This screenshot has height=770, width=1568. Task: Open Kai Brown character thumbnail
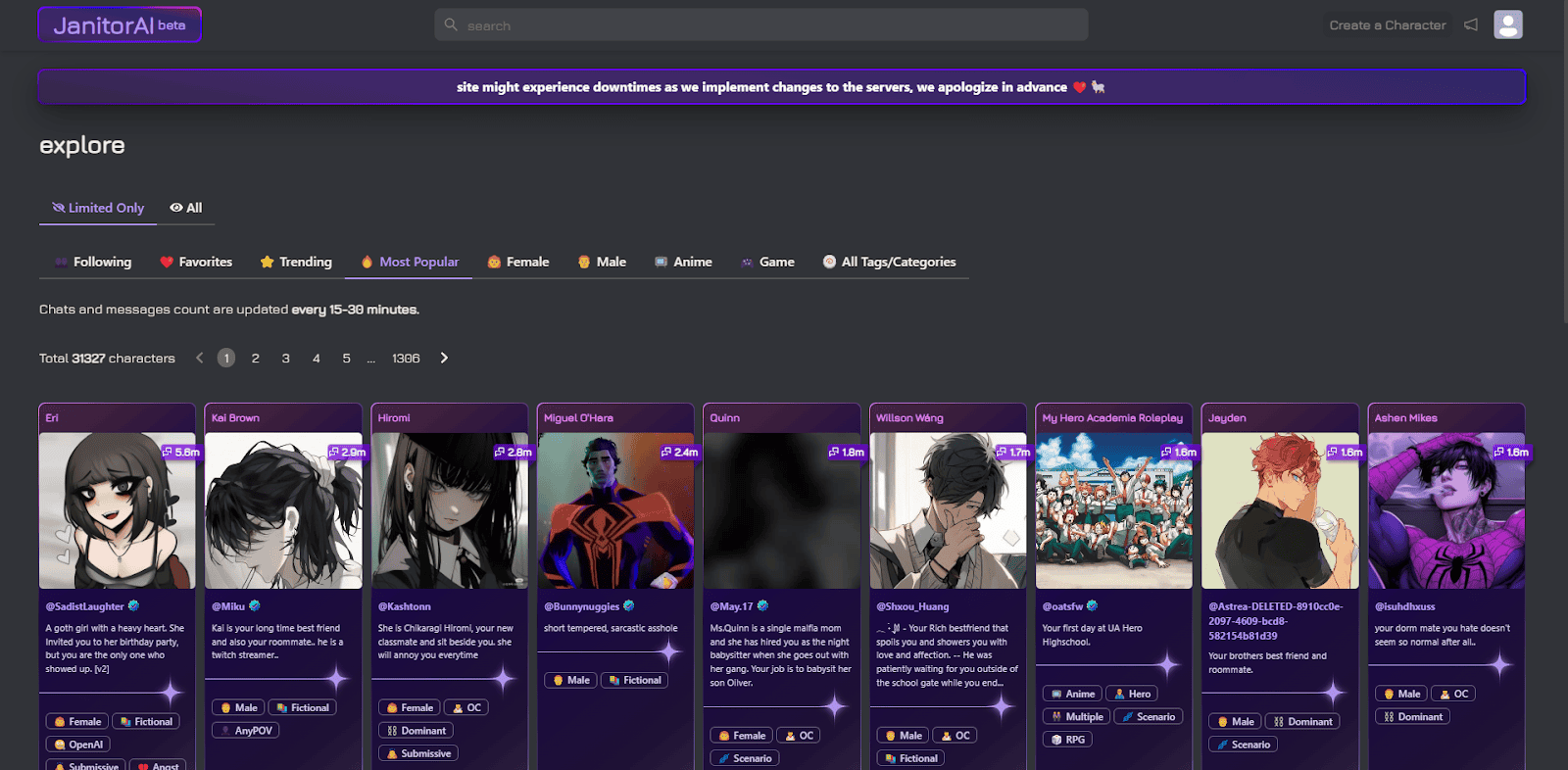pyautogui.click(x=283, y=510)
